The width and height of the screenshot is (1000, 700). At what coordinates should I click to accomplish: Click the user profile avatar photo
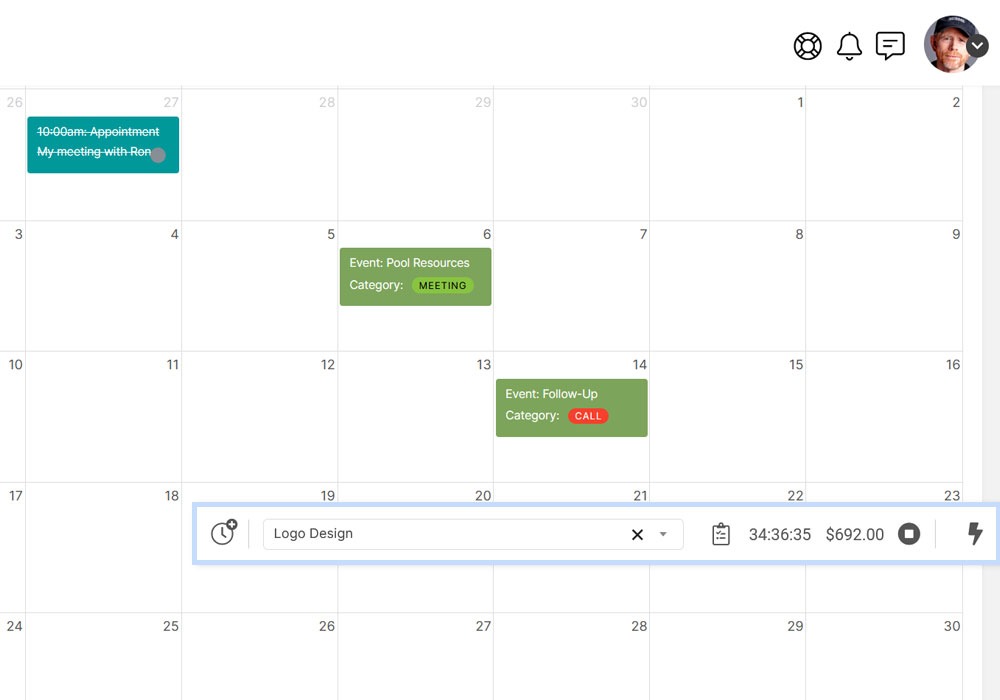click(948, 44)
